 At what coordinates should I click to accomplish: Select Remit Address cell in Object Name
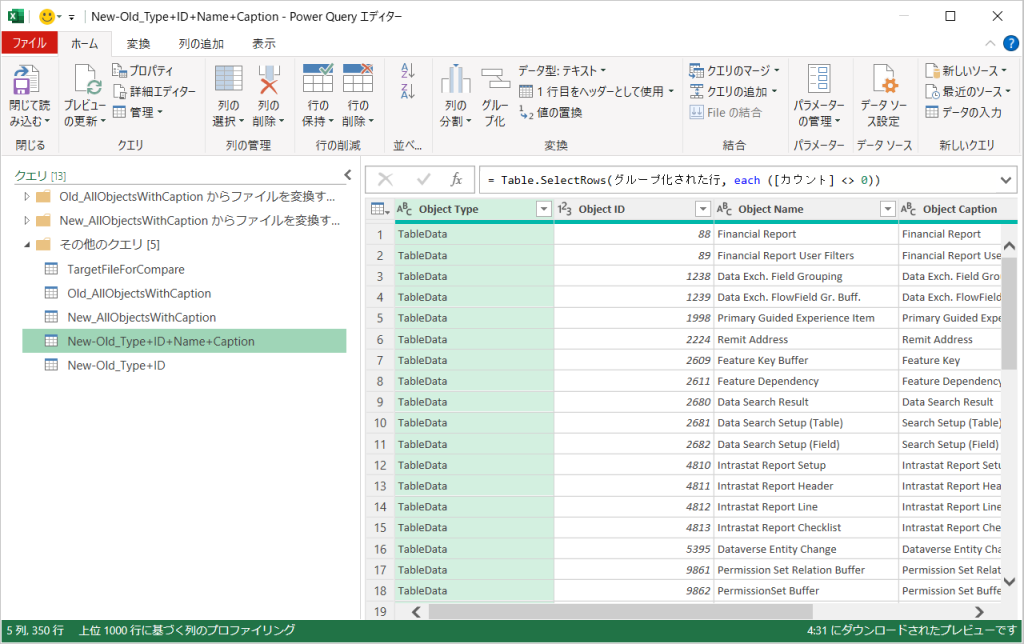[806, 340]
